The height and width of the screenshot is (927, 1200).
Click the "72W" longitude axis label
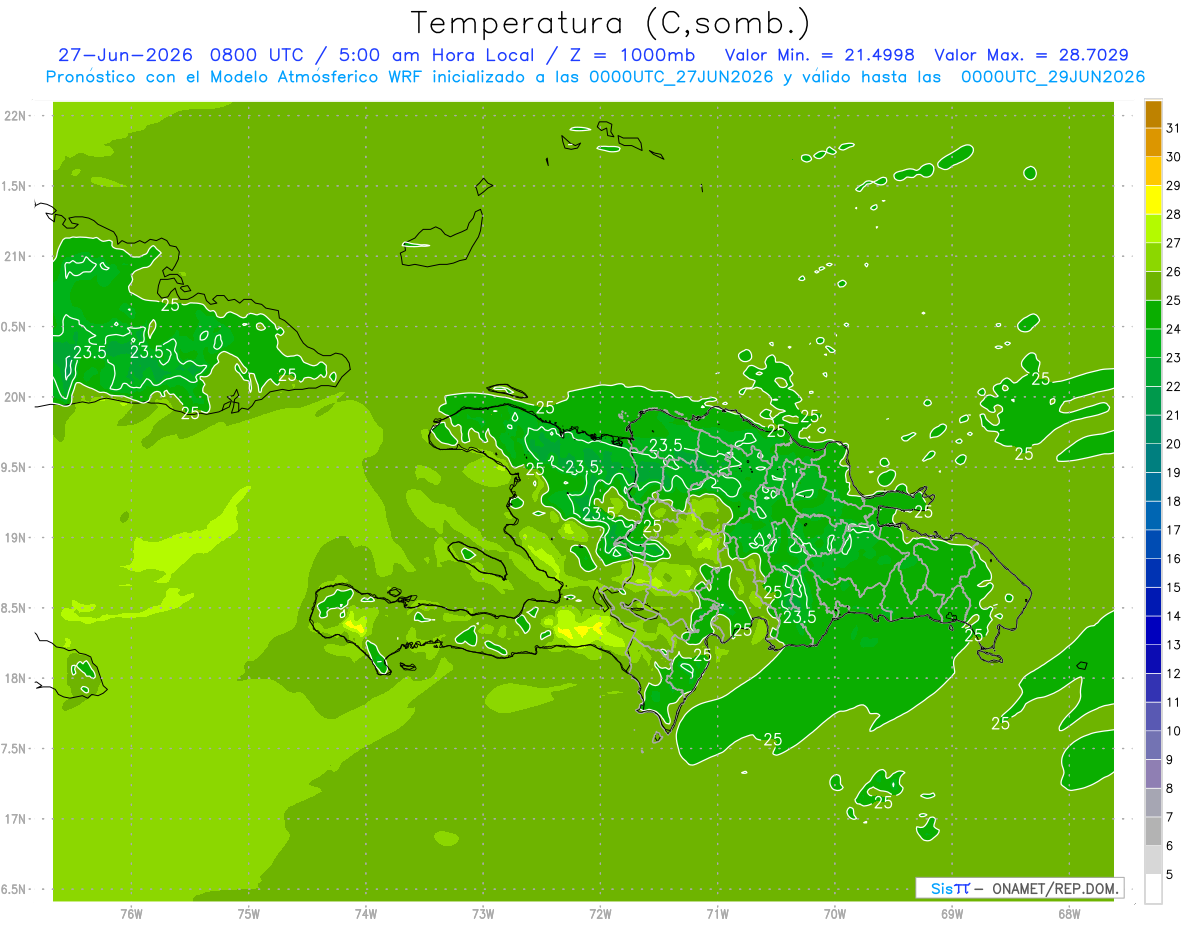[x=600, y=913]
